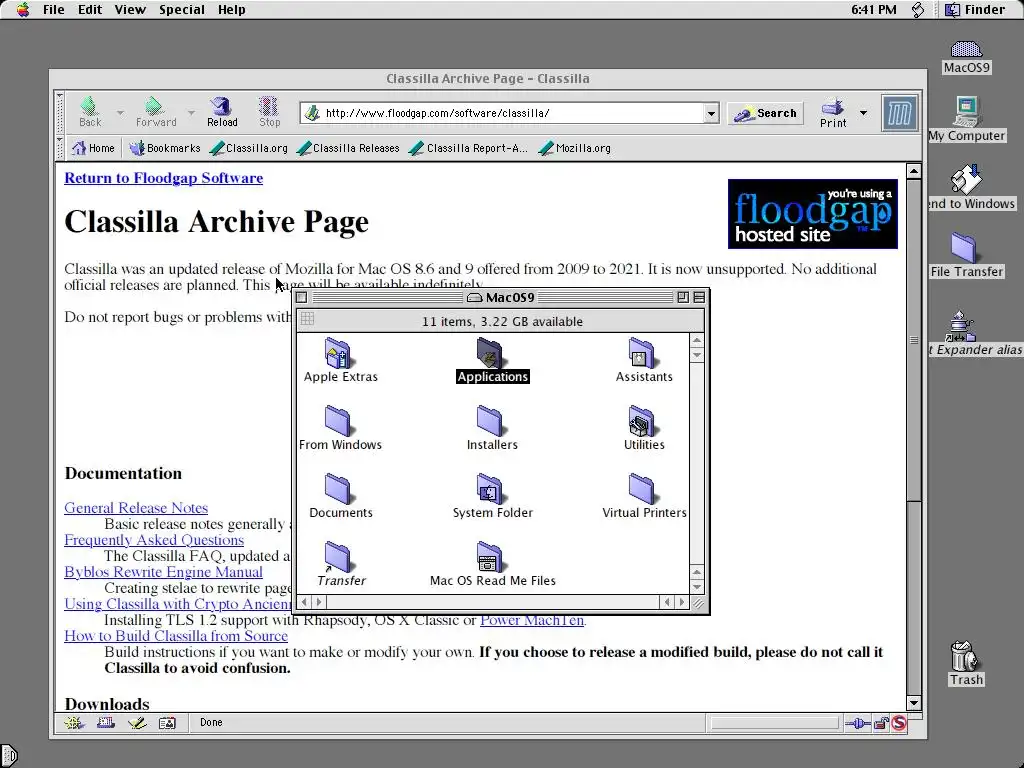Click the Composer component status bar icon
This screenshot has width=1024, height=768.
(137, 723)
